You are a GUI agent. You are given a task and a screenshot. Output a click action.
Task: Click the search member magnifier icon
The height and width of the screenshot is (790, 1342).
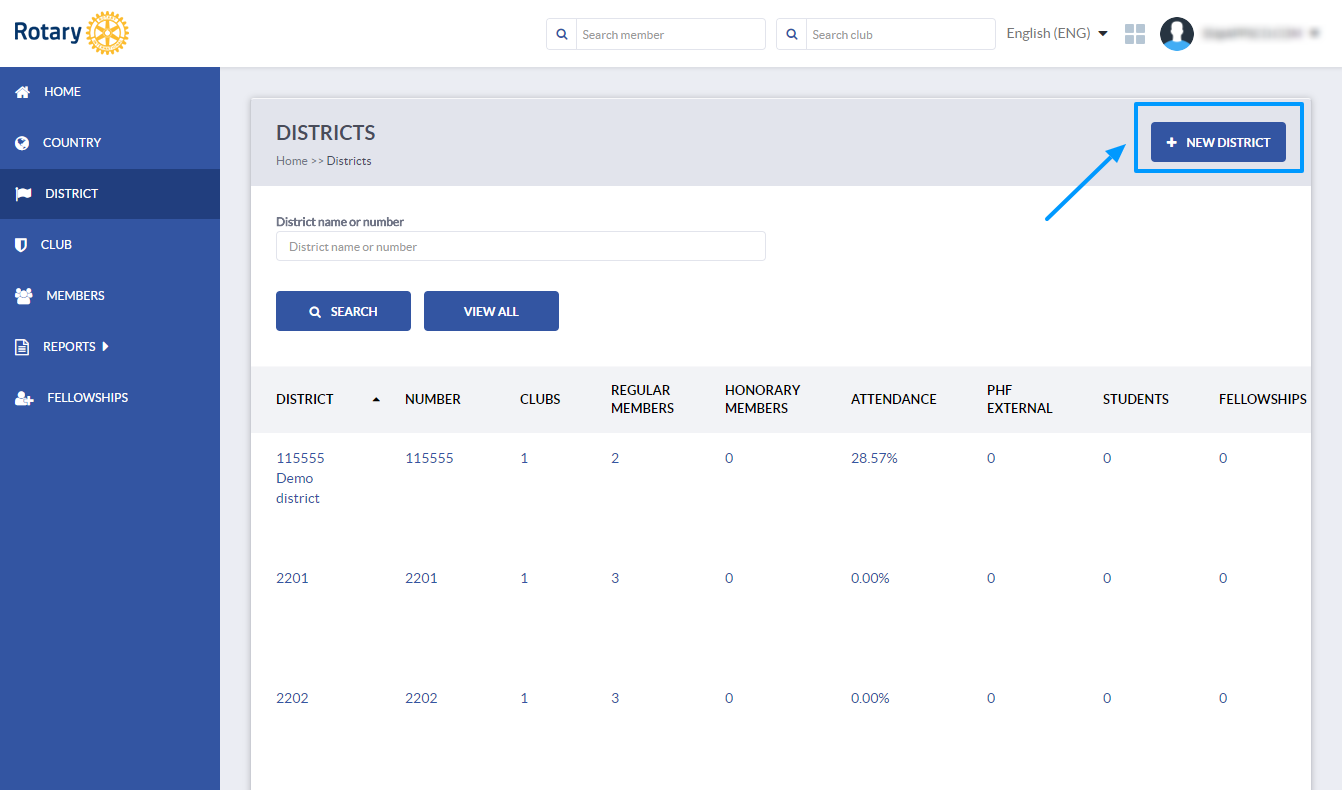561,34
